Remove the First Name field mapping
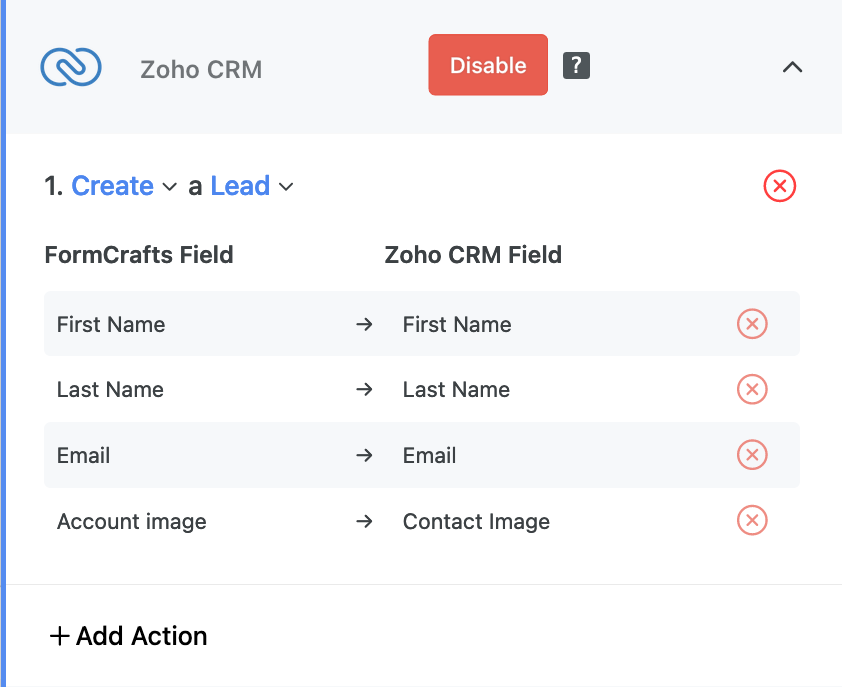 point(752,324)
